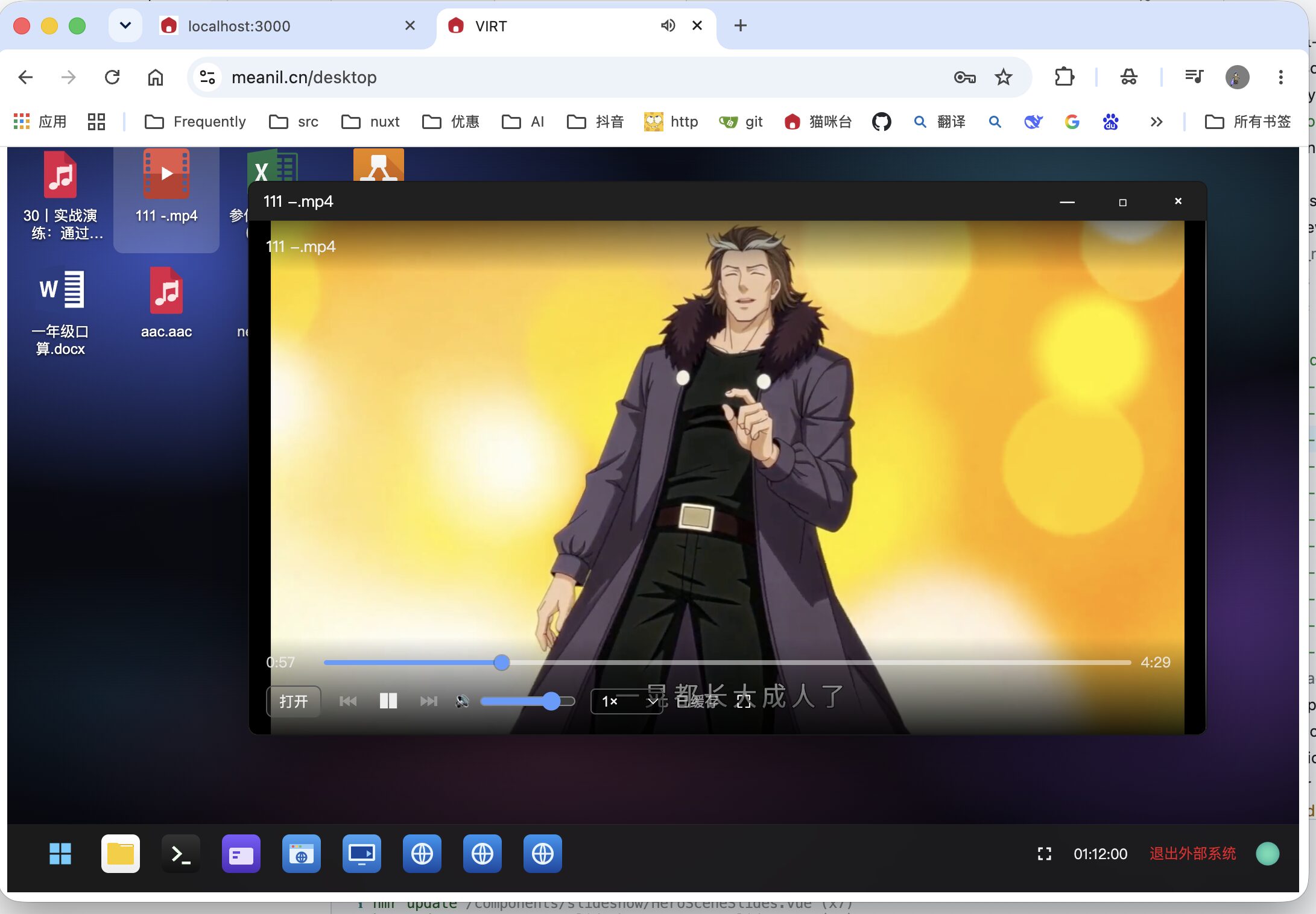
Task: Open the purple card app in the taskbar
Action: coord(241,854)
